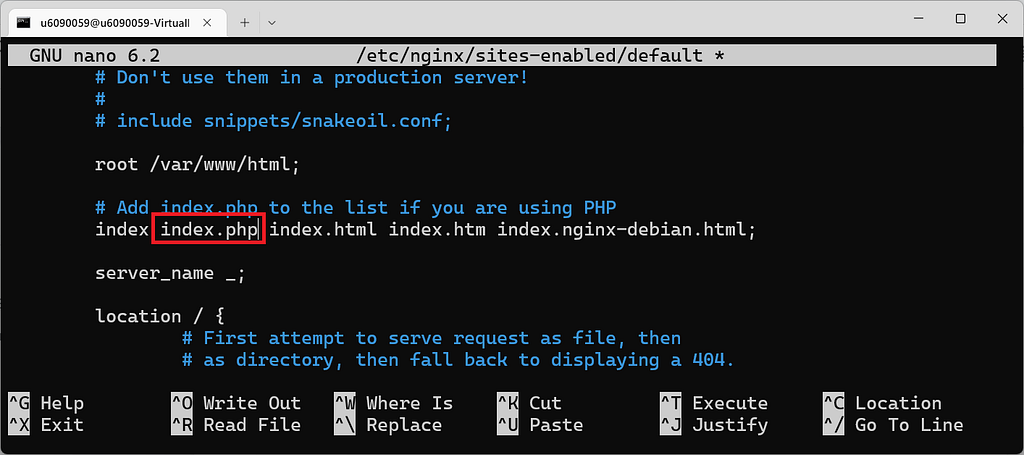Click the ^T Execute shortcut
Viewport: 1024px width, 455px height.
coord(714,403)
